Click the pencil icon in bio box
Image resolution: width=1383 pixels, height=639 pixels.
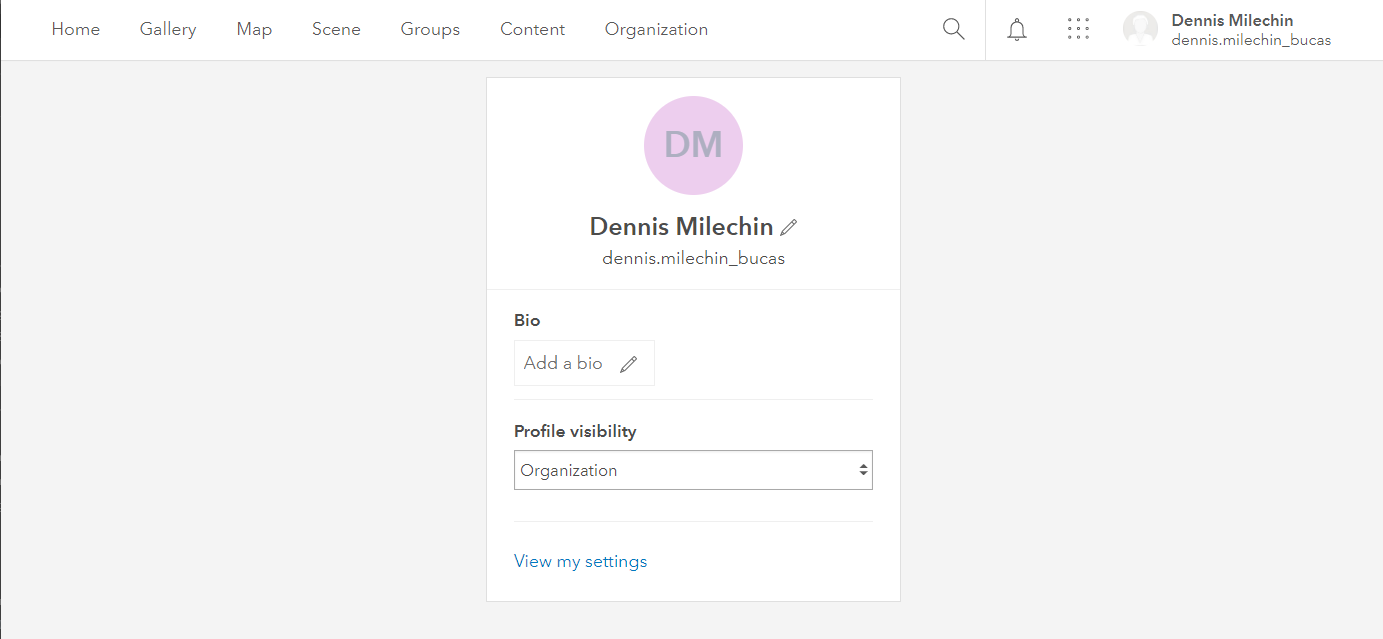[628, 364]
